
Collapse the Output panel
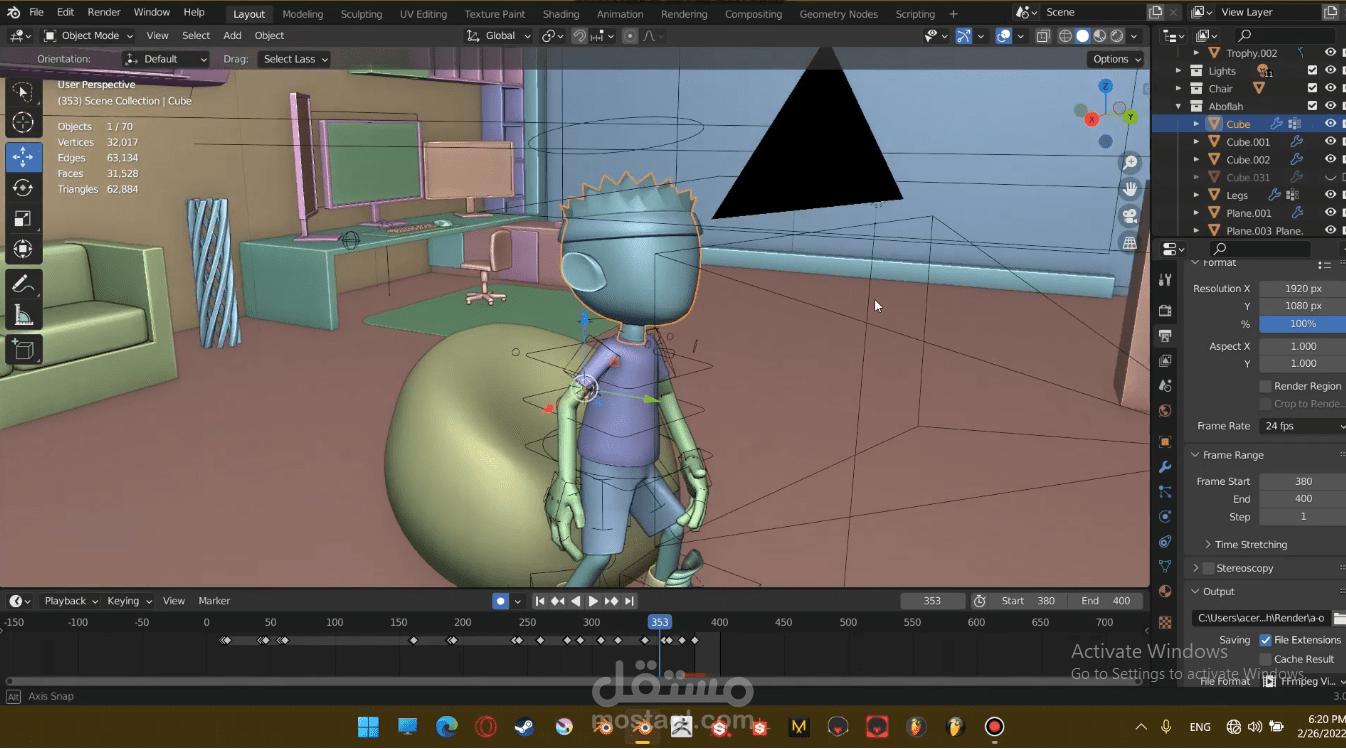(x=1195, y=592)
